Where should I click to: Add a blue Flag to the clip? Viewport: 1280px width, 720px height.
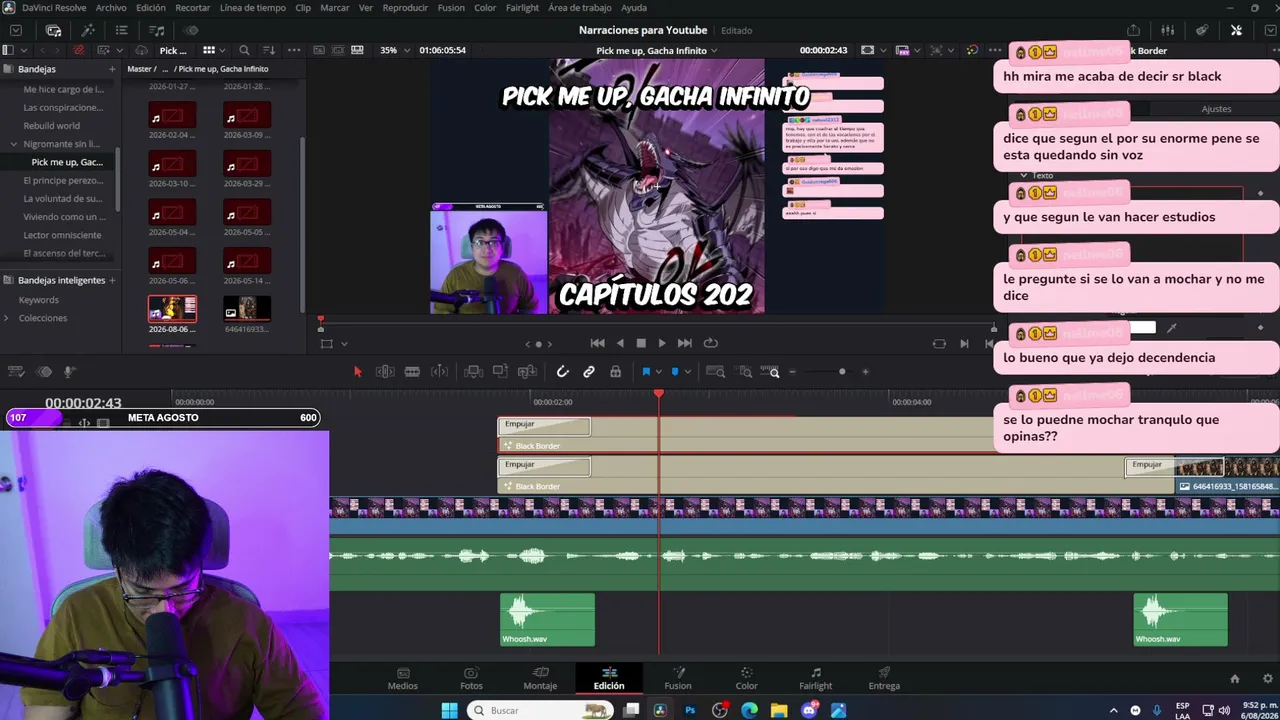tap(646, 372)
